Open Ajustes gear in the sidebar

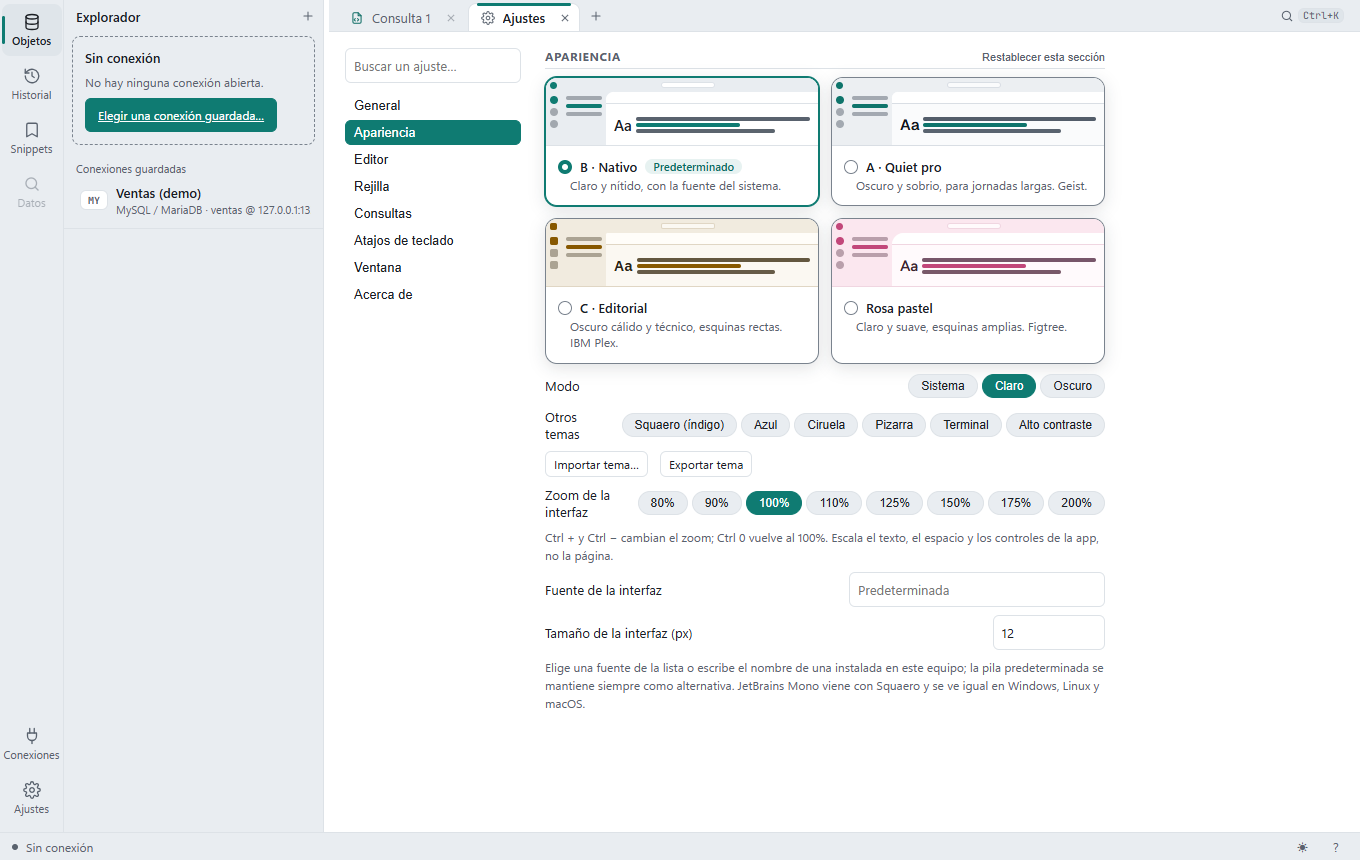pyautogui.click(x=32, y=798)
